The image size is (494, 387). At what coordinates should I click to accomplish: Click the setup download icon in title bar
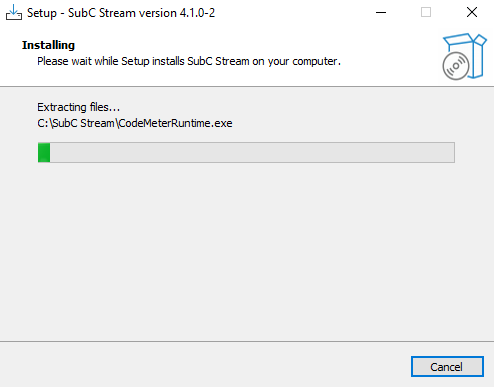pyautogui.click(x=14, y=13)
